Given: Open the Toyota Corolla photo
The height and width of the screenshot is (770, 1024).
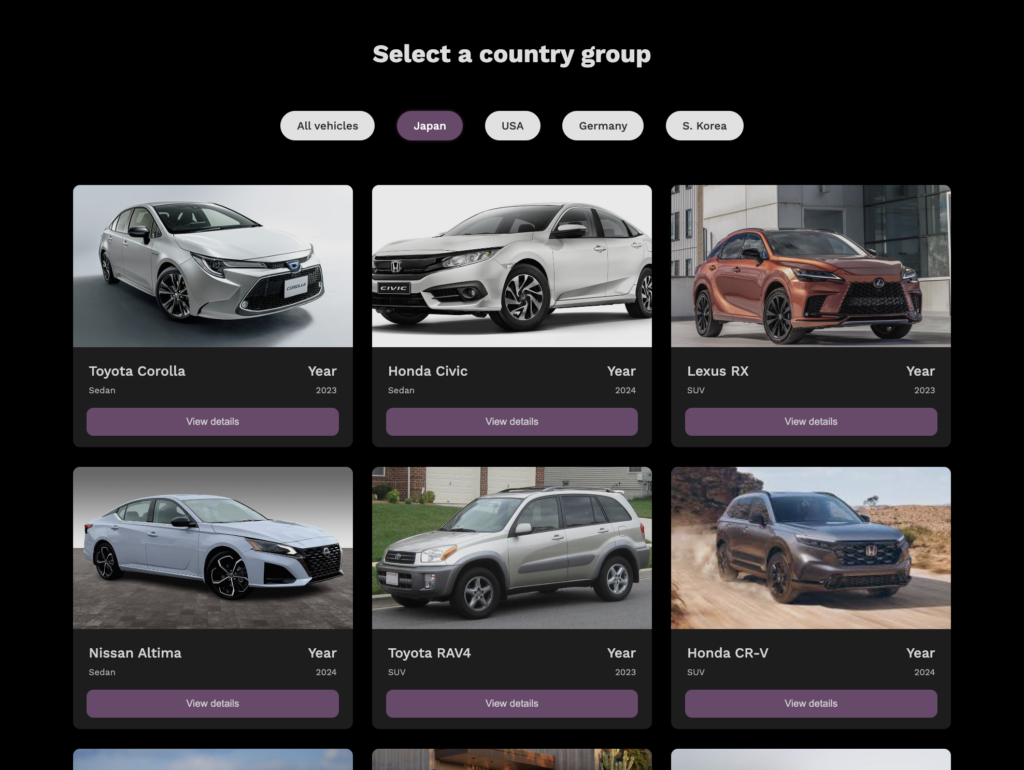Looking at the screenshot, I should tap(213, 266).
